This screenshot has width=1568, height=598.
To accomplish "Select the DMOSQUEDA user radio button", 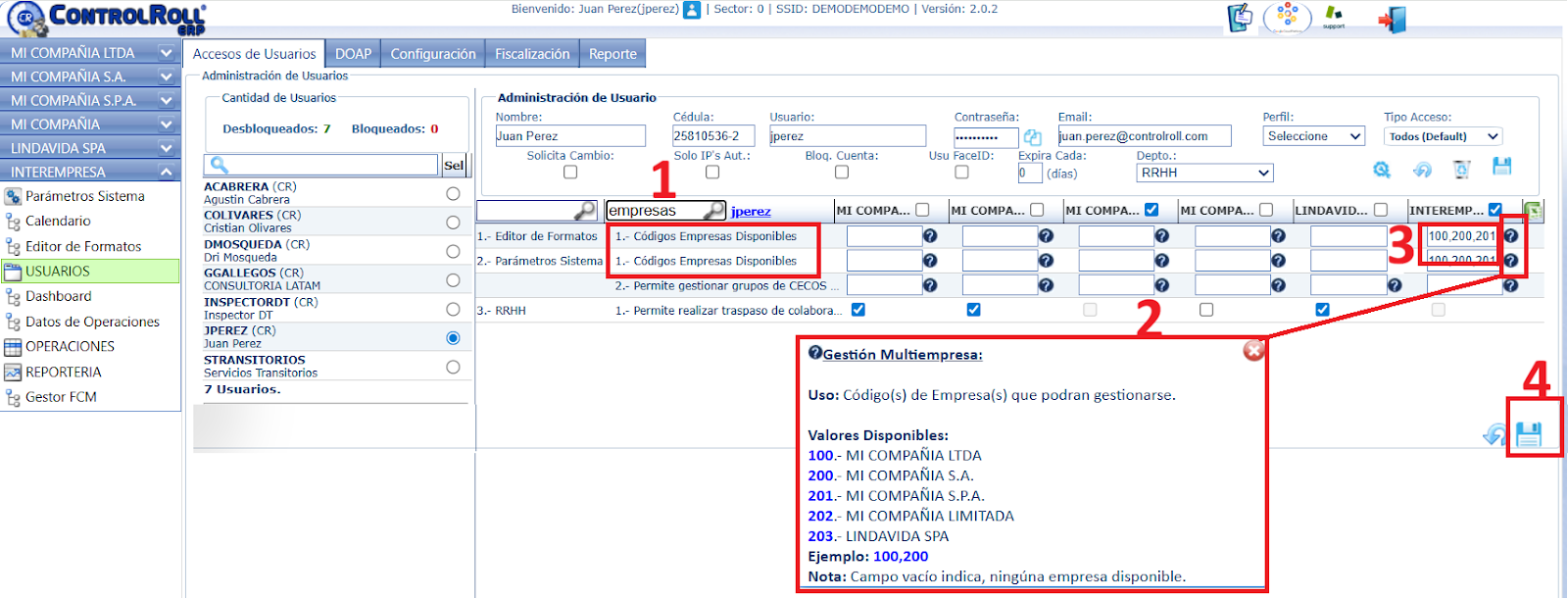I will point(453,251).
